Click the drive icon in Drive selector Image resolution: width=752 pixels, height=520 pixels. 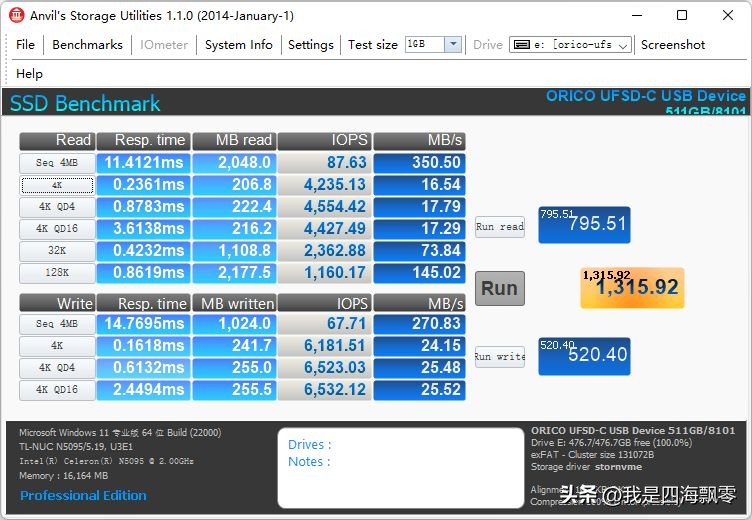tap(521, 45)
